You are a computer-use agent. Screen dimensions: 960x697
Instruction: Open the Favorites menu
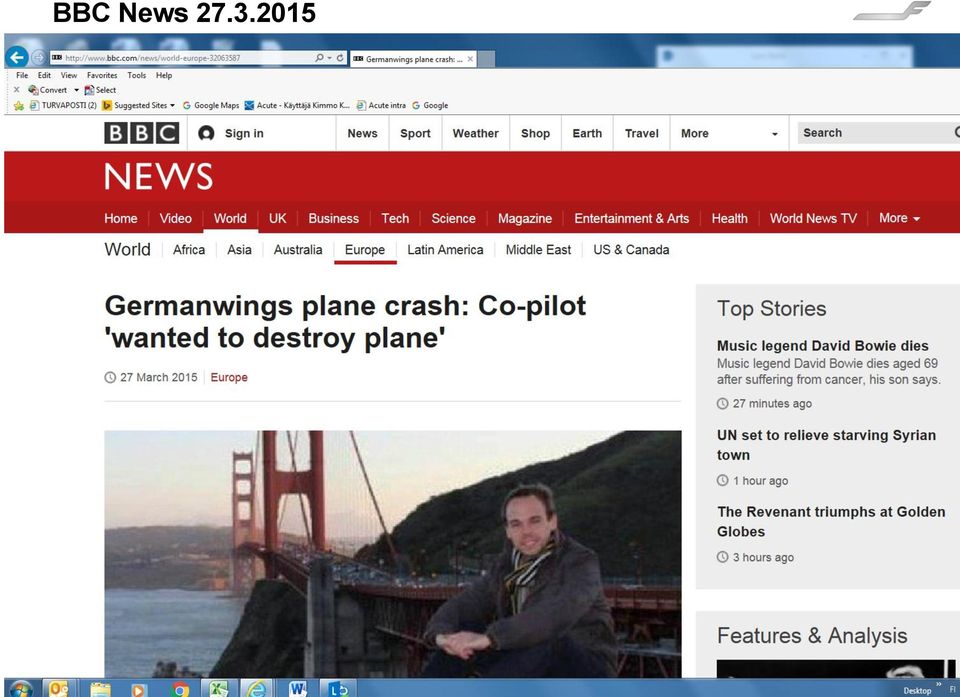tap(102, 75)
